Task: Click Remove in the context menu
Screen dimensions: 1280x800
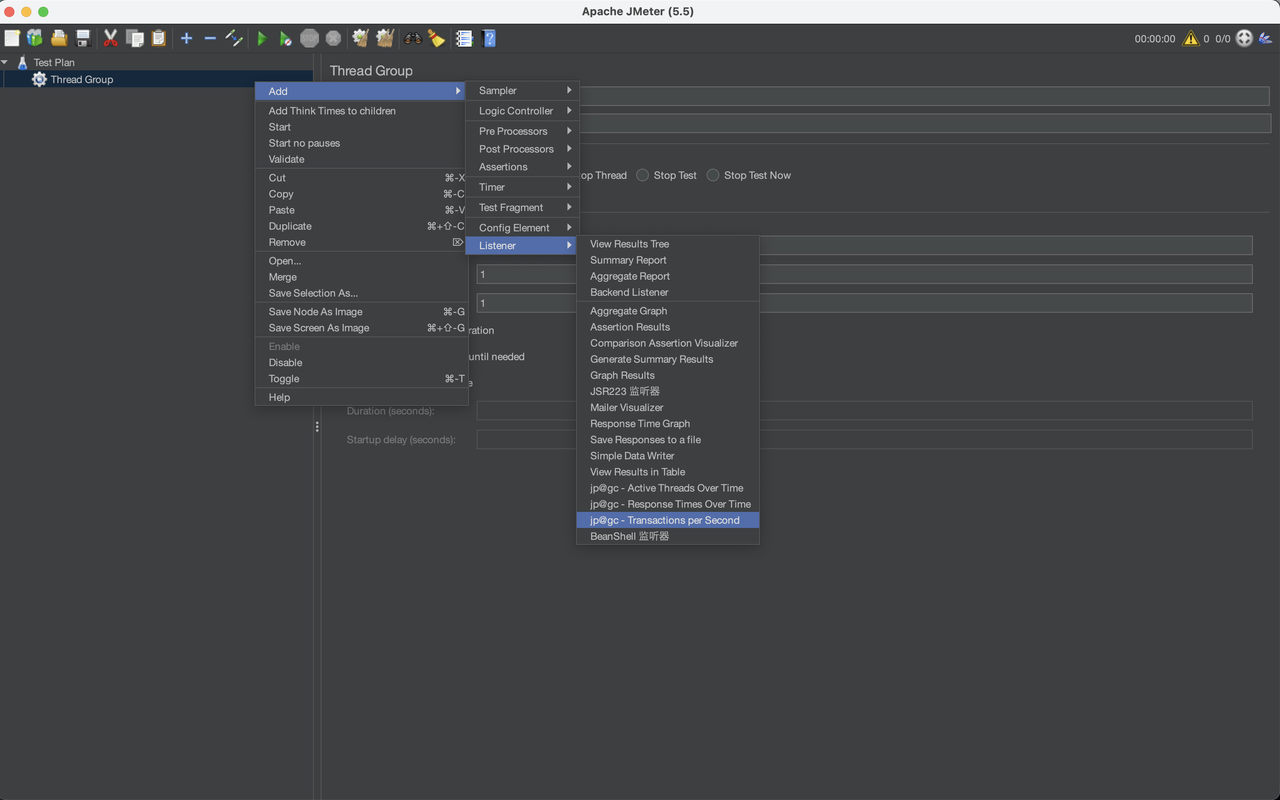Action: pyautogui.click(x=362, y=242)
